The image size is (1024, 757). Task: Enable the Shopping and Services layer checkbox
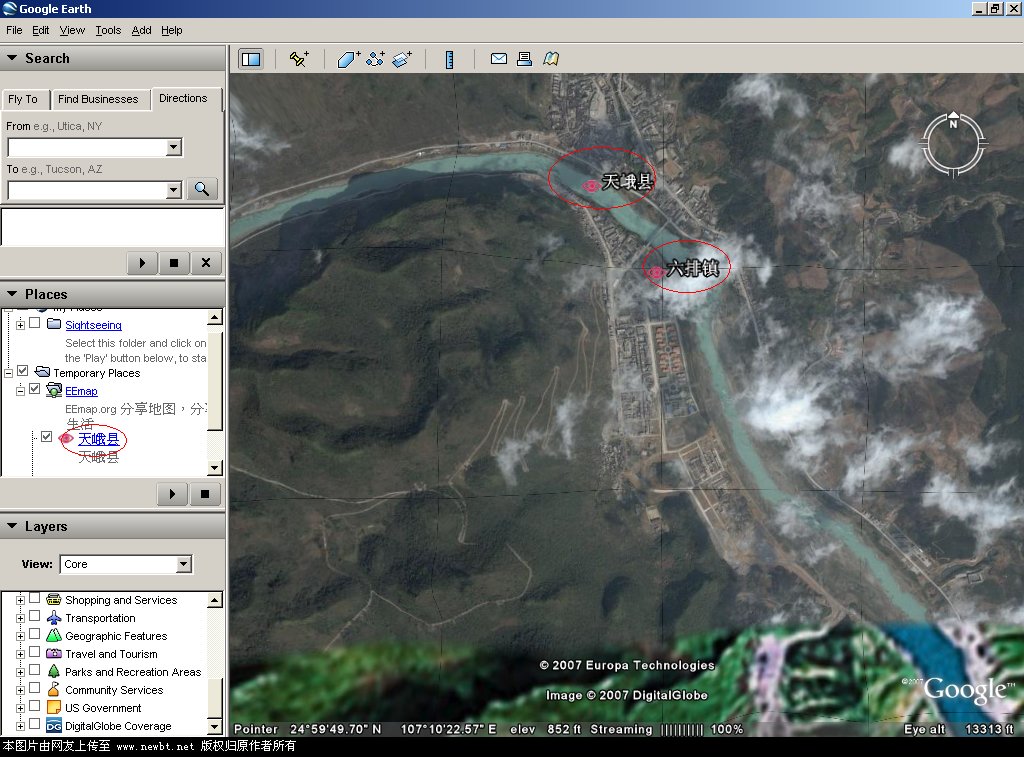(35, 598)
